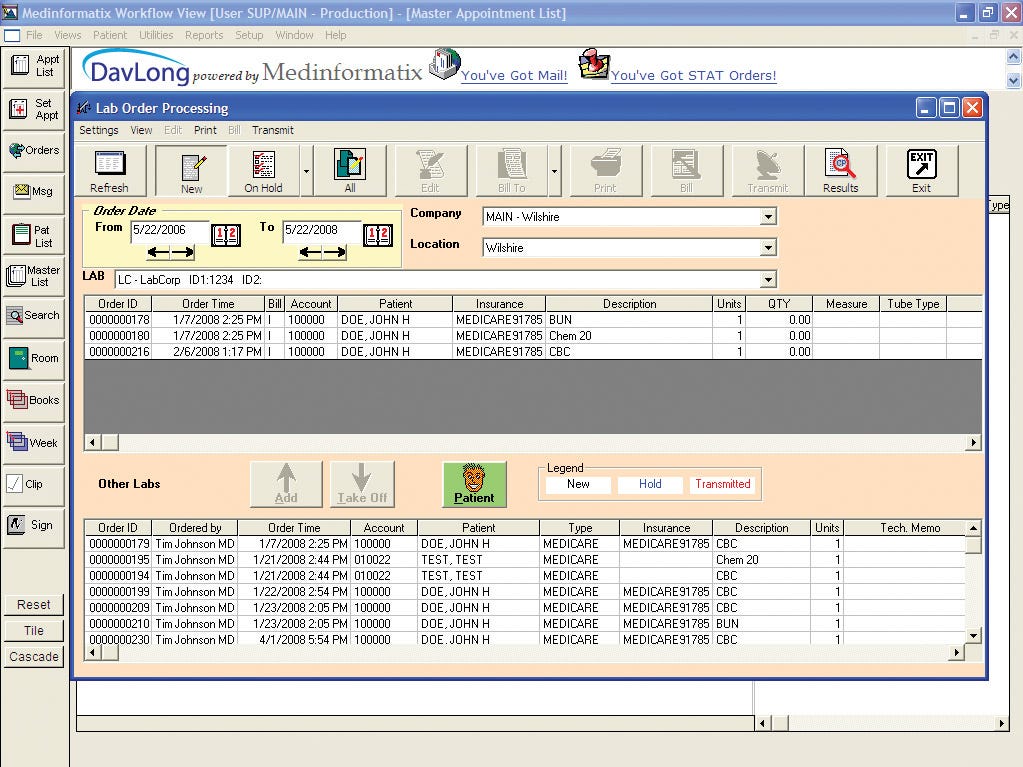Open the Transmit menu
This screenshot has width=1023, height=767.
[x=273, y=130]
